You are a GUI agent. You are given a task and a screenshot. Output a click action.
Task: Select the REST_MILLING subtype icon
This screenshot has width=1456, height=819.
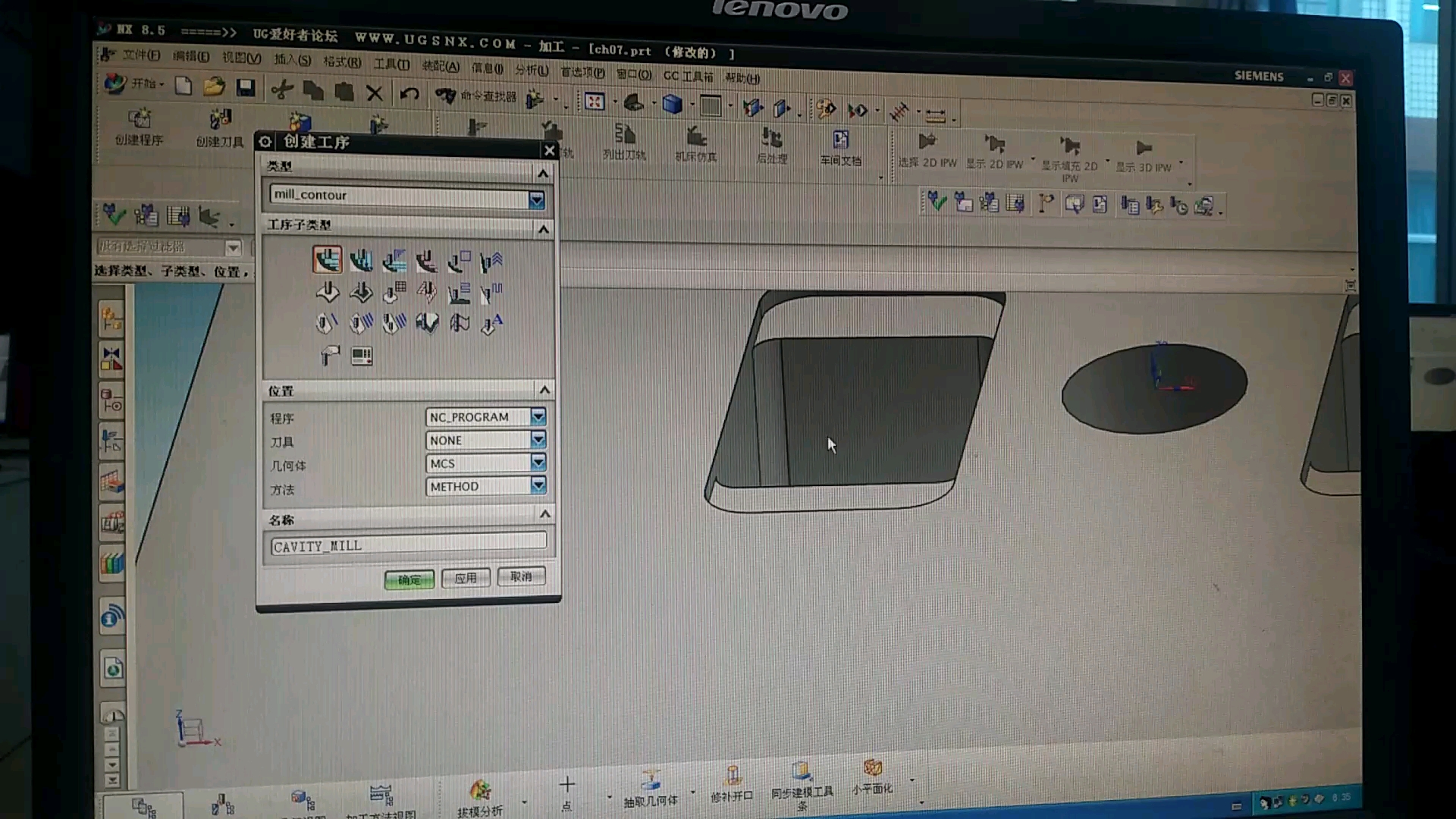pos(427,262)
